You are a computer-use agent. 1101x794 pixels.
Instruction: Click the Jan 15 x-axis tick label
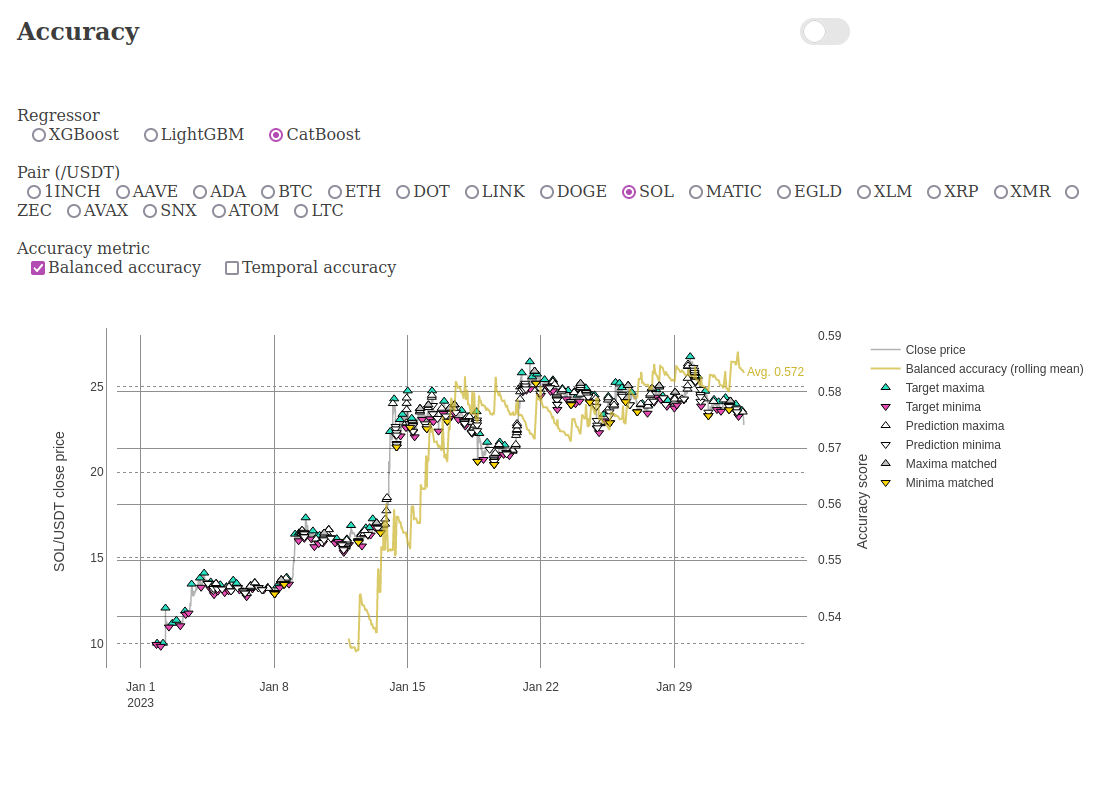click(407, 687)
